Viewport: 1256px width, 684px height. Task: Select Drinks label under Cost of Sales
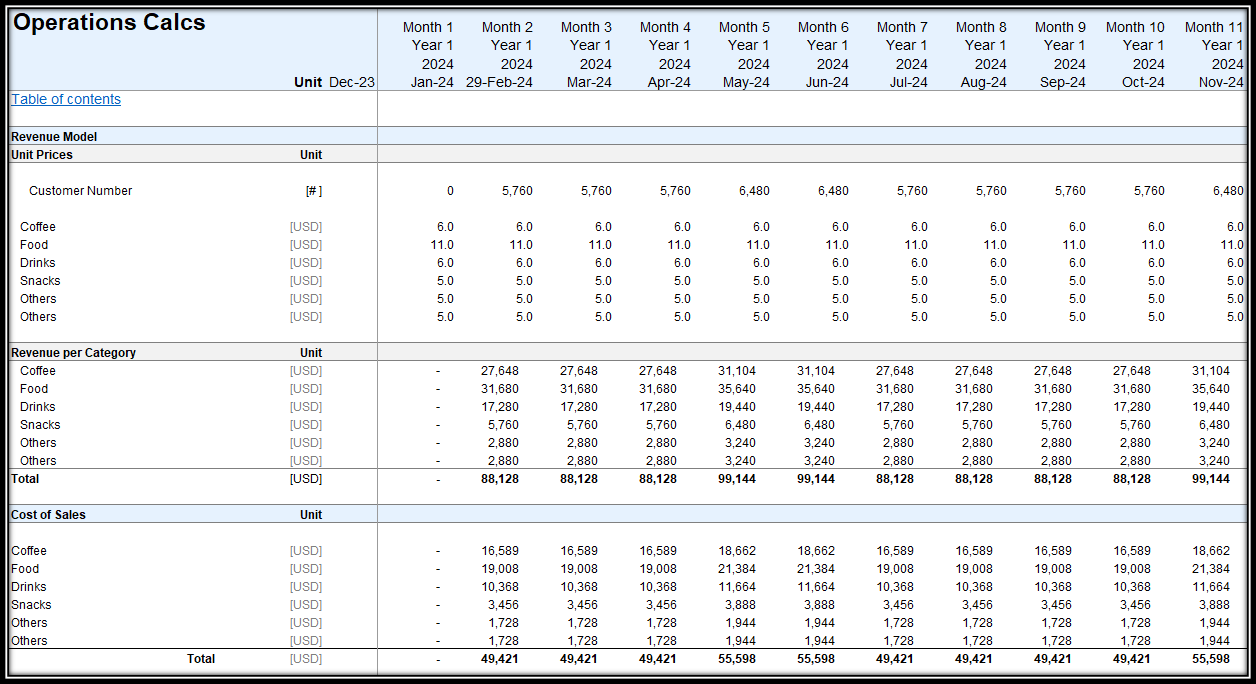tap(29, 587)
